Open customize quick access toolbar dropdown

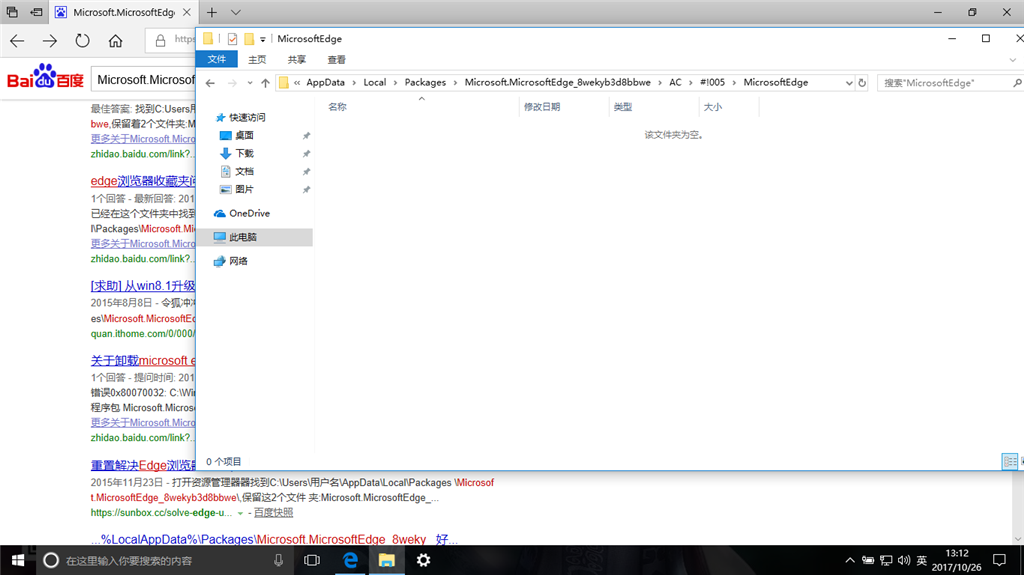tap(263, 39)
